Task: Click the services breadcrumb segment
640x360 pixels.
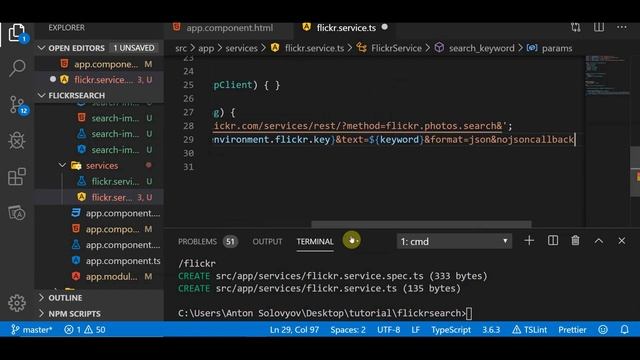Action: tap(242, 48)
